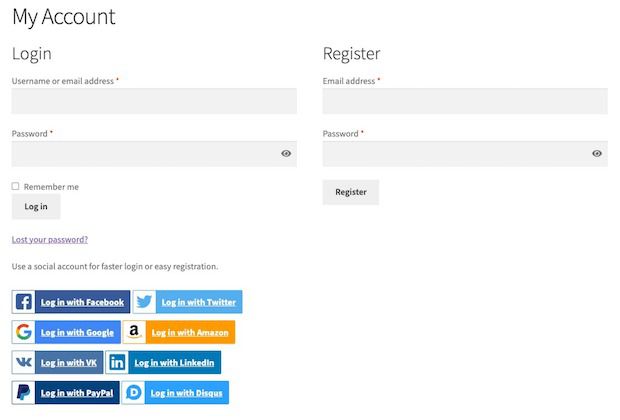Viewport: 620px width, 420px height.
Task: Select the Register email address field
Action: [x=465, y=101]
